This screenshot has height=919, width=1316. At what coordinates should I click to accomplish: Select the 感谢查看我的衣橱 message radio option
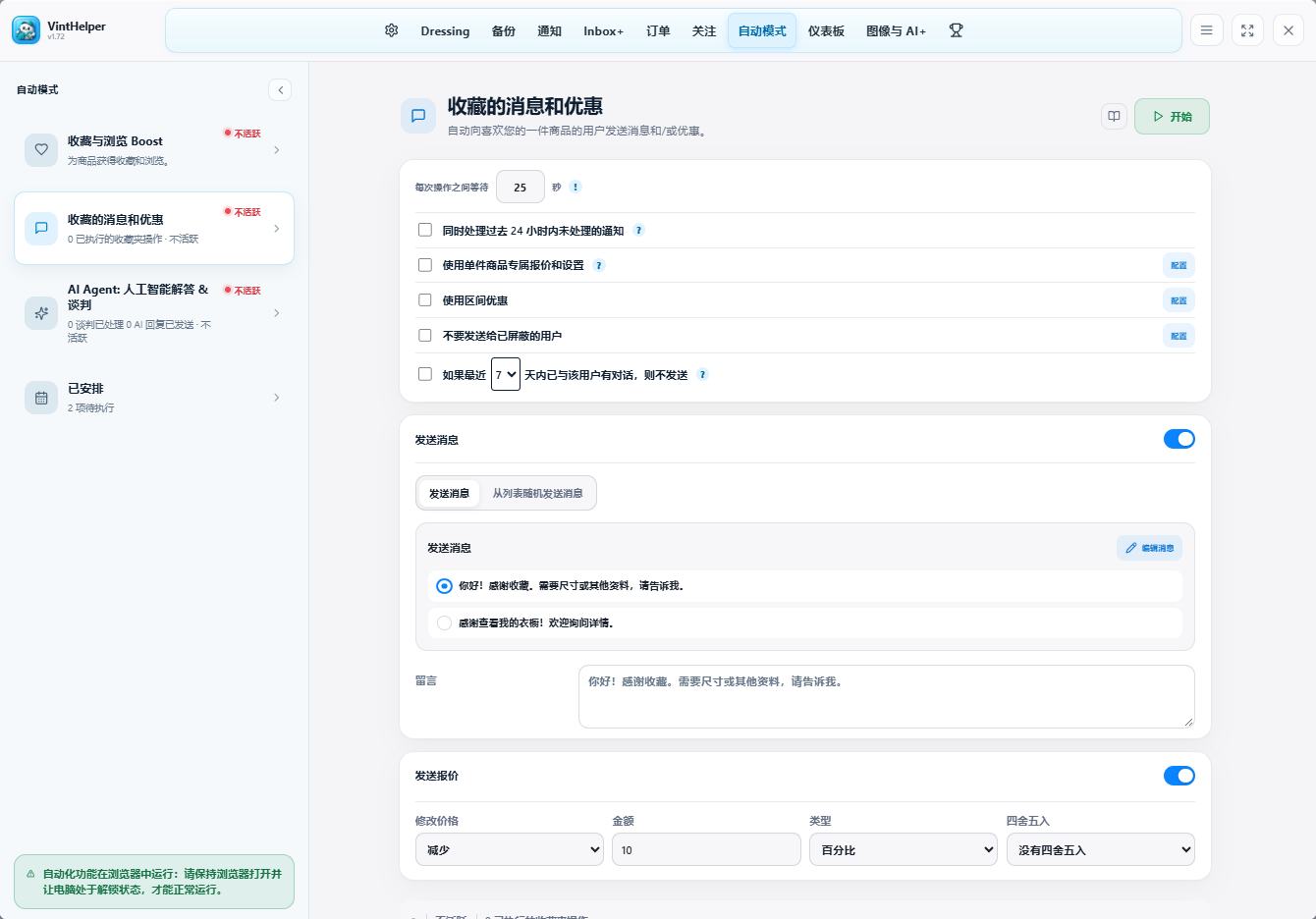pos(445,622)
